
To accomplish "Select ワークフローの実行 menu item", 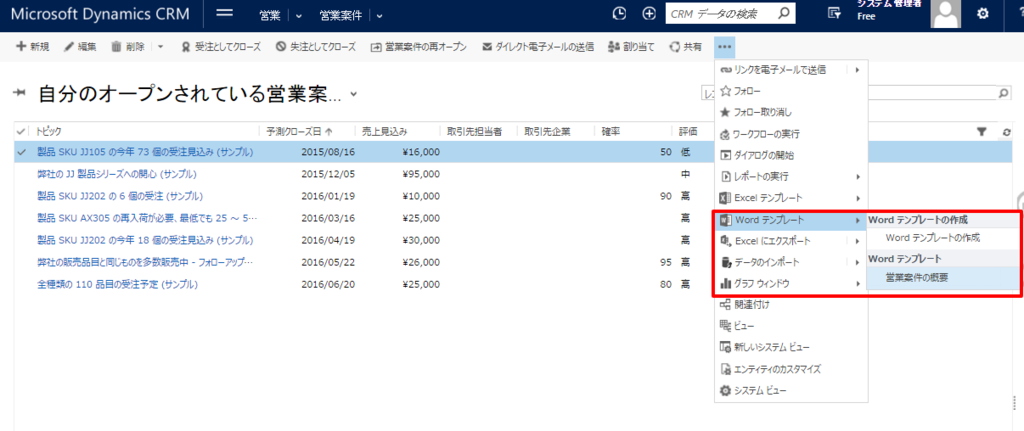I will (x=791, y=135).
